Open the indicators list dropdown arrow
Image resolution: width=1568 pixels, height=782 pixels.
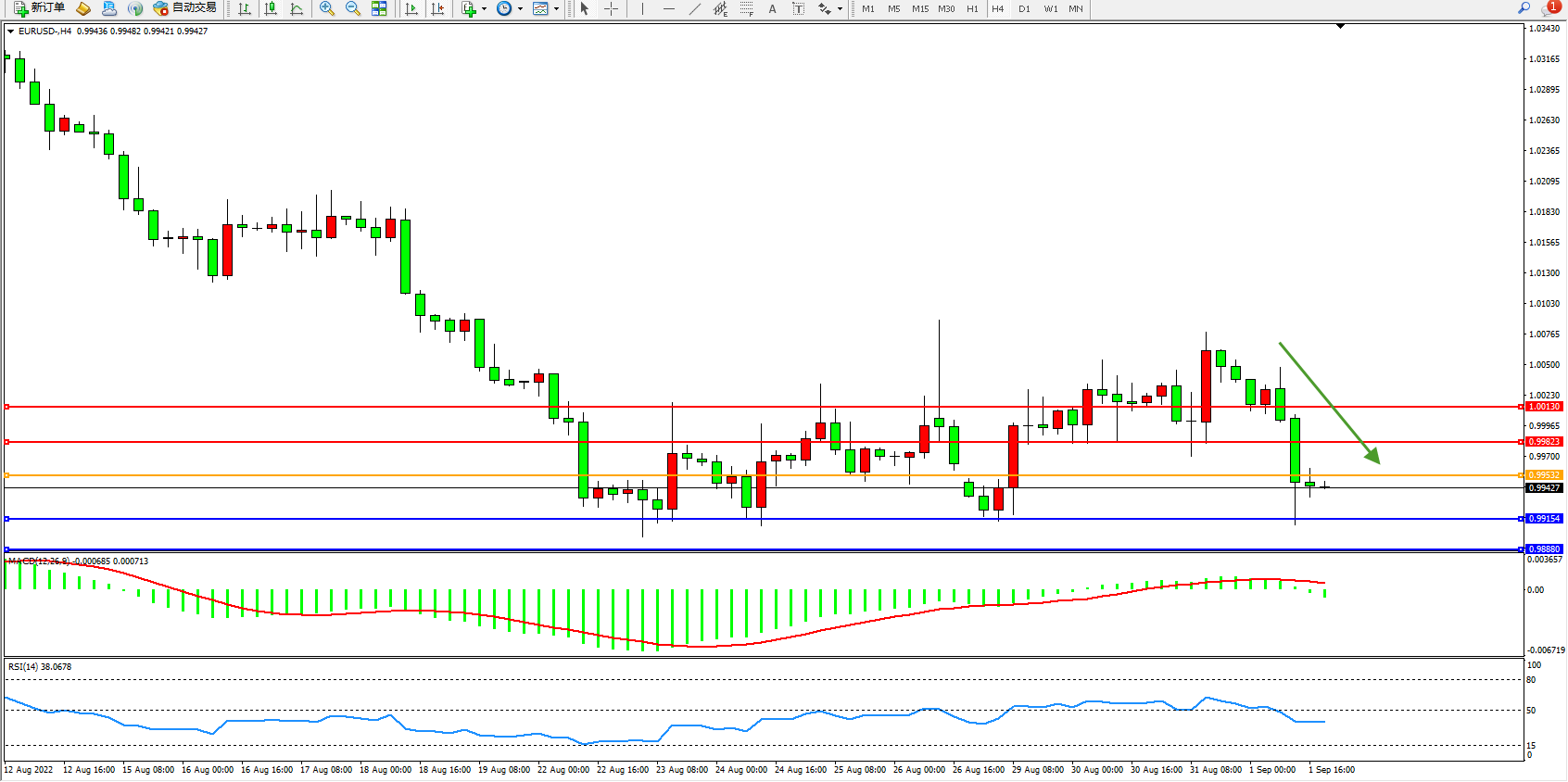point(484,8)
